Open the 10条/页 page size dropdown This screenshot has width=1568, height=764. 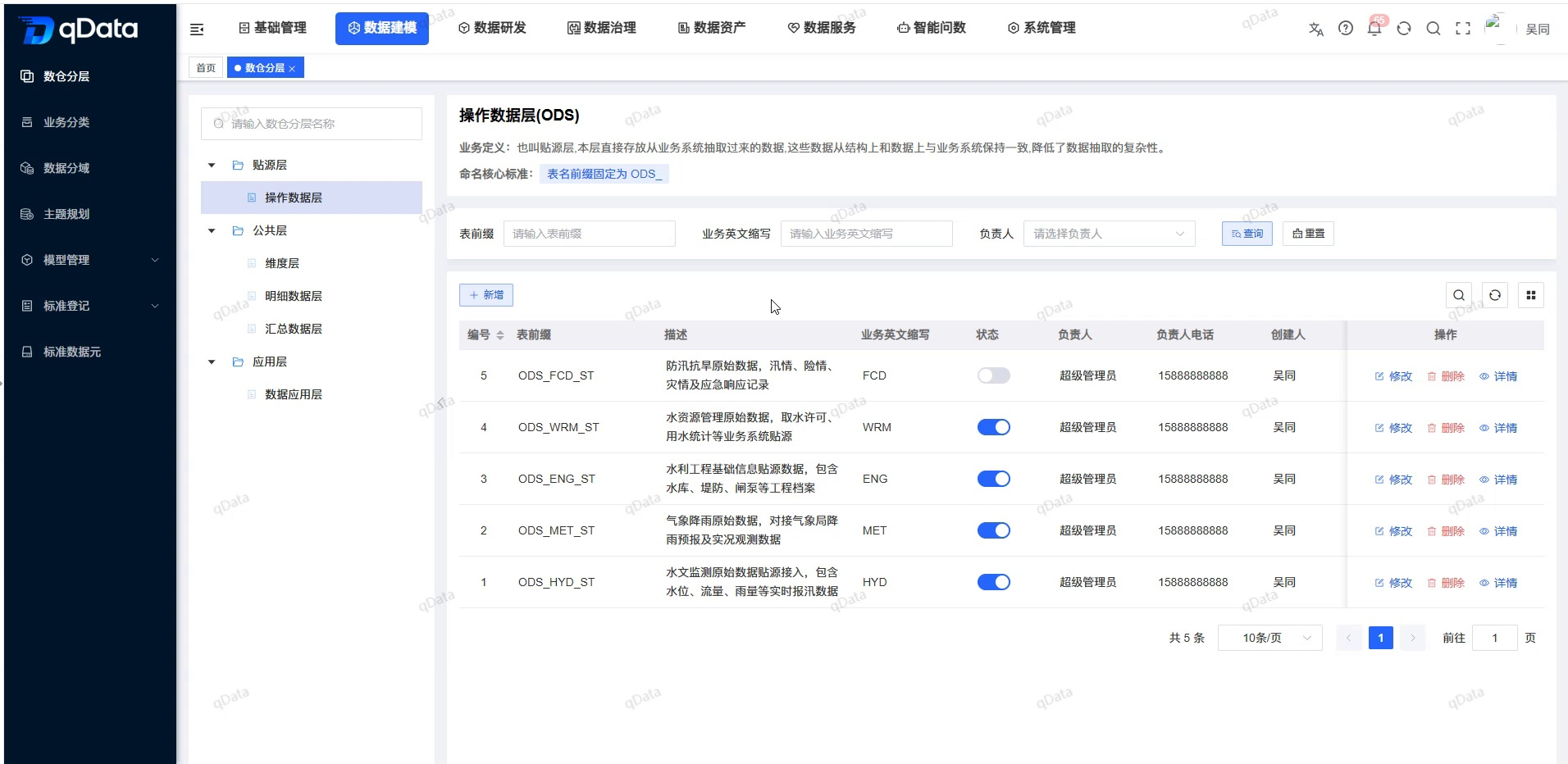point(1269,638)
